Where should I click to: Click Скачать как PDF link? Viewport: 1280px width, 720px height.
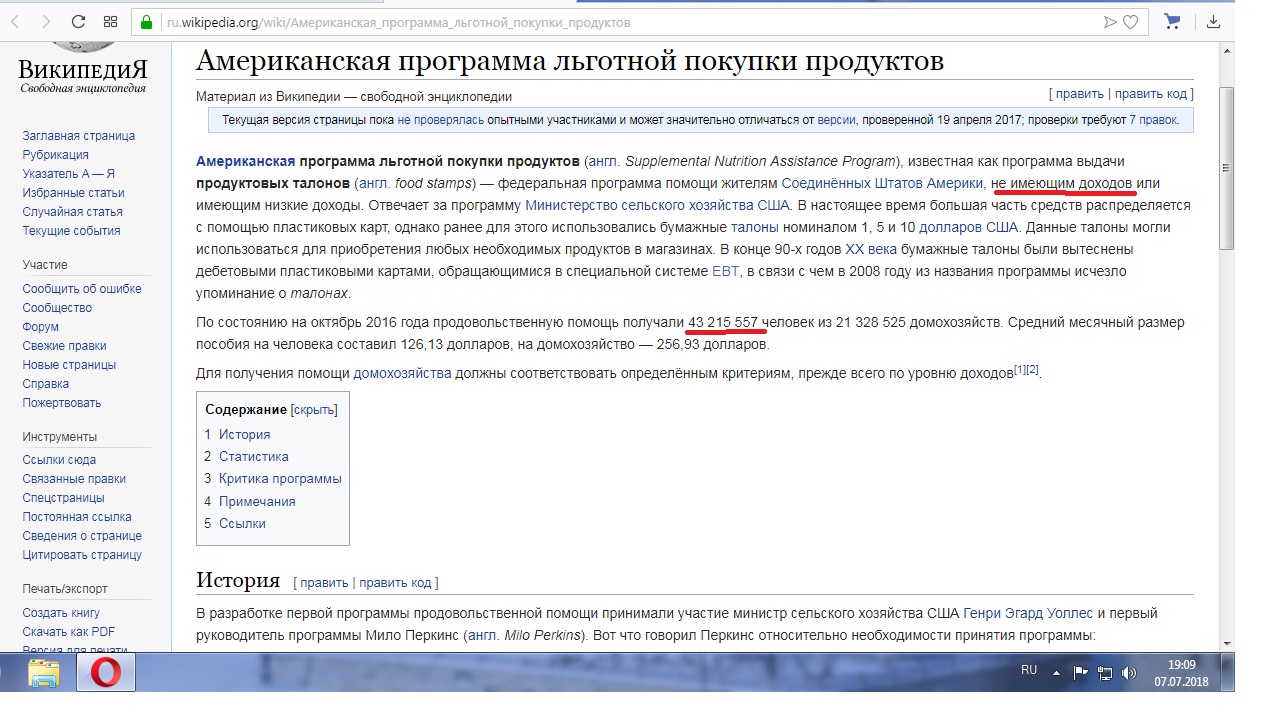pos(68,632)
